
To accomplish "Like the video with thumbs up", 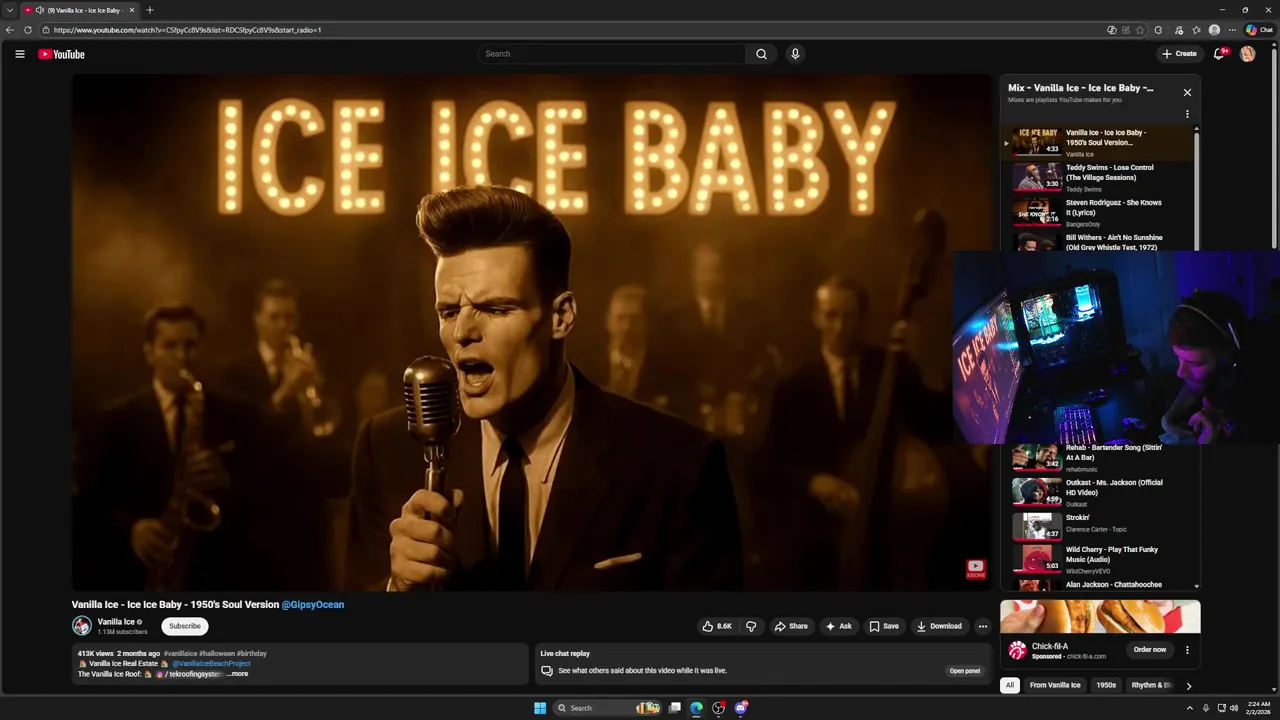I will click(716, 626).
